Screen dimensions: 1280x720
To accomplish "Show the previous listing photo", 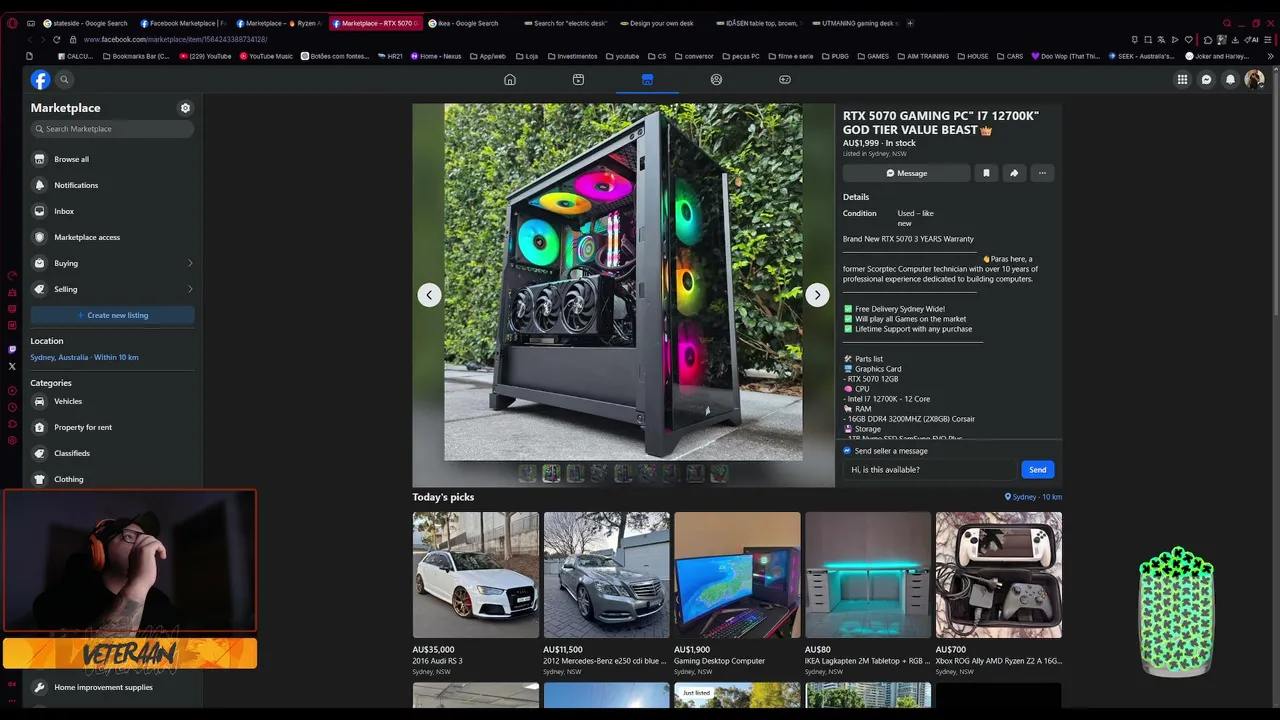I will [x=429, y=295].
